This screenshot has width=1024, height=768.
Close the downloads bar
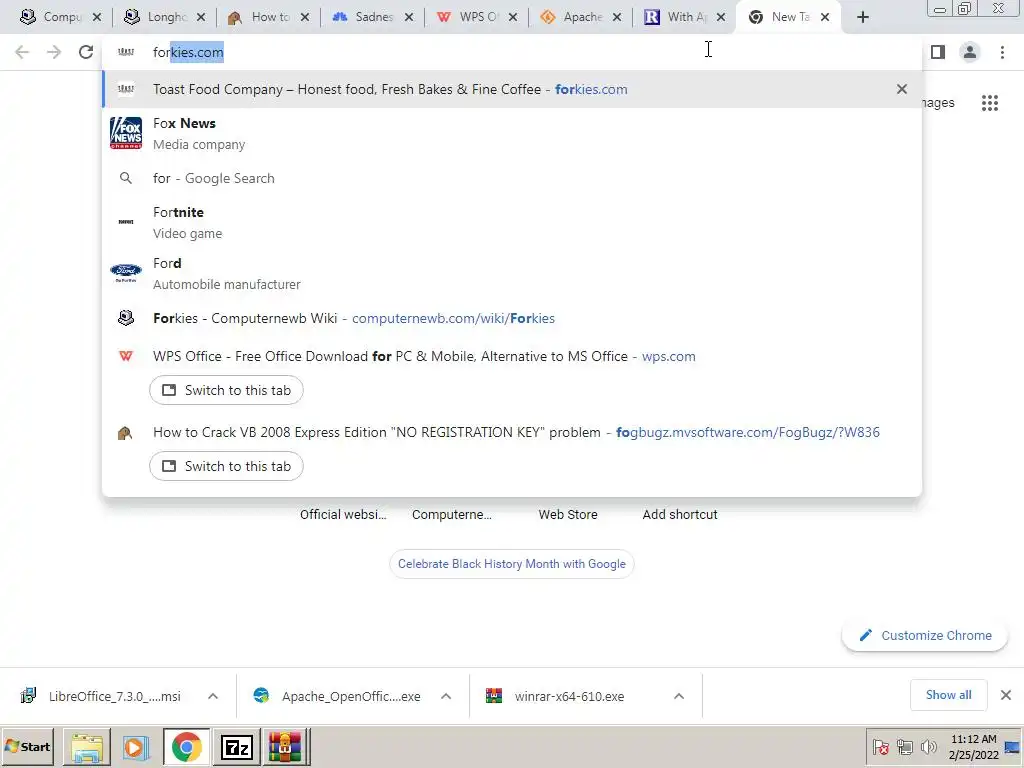(x=1006, y=695)
